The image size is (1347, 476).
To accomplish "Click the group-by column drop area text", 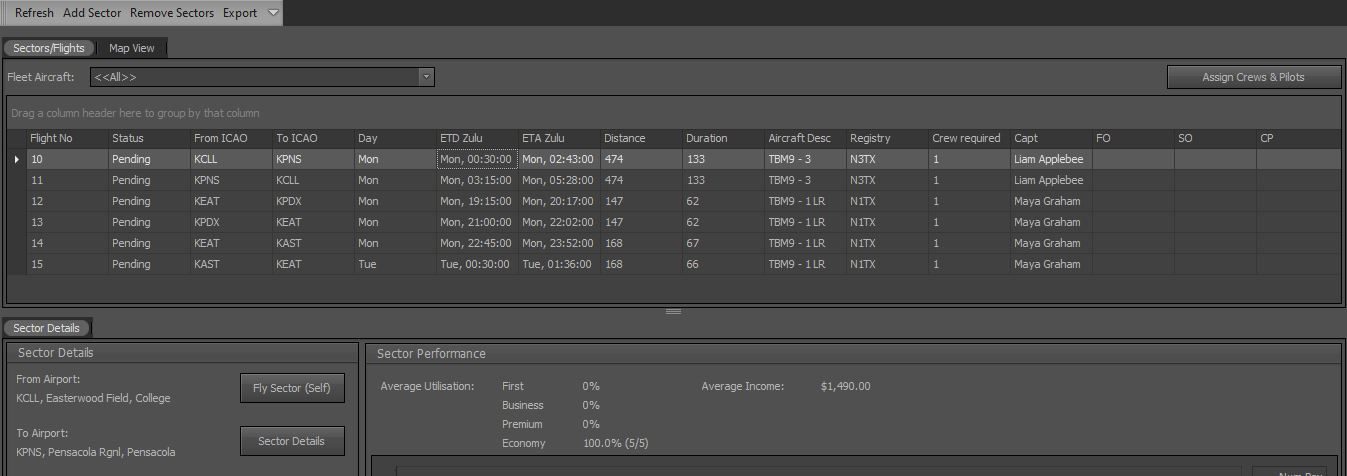I will (x=135, y=113).
